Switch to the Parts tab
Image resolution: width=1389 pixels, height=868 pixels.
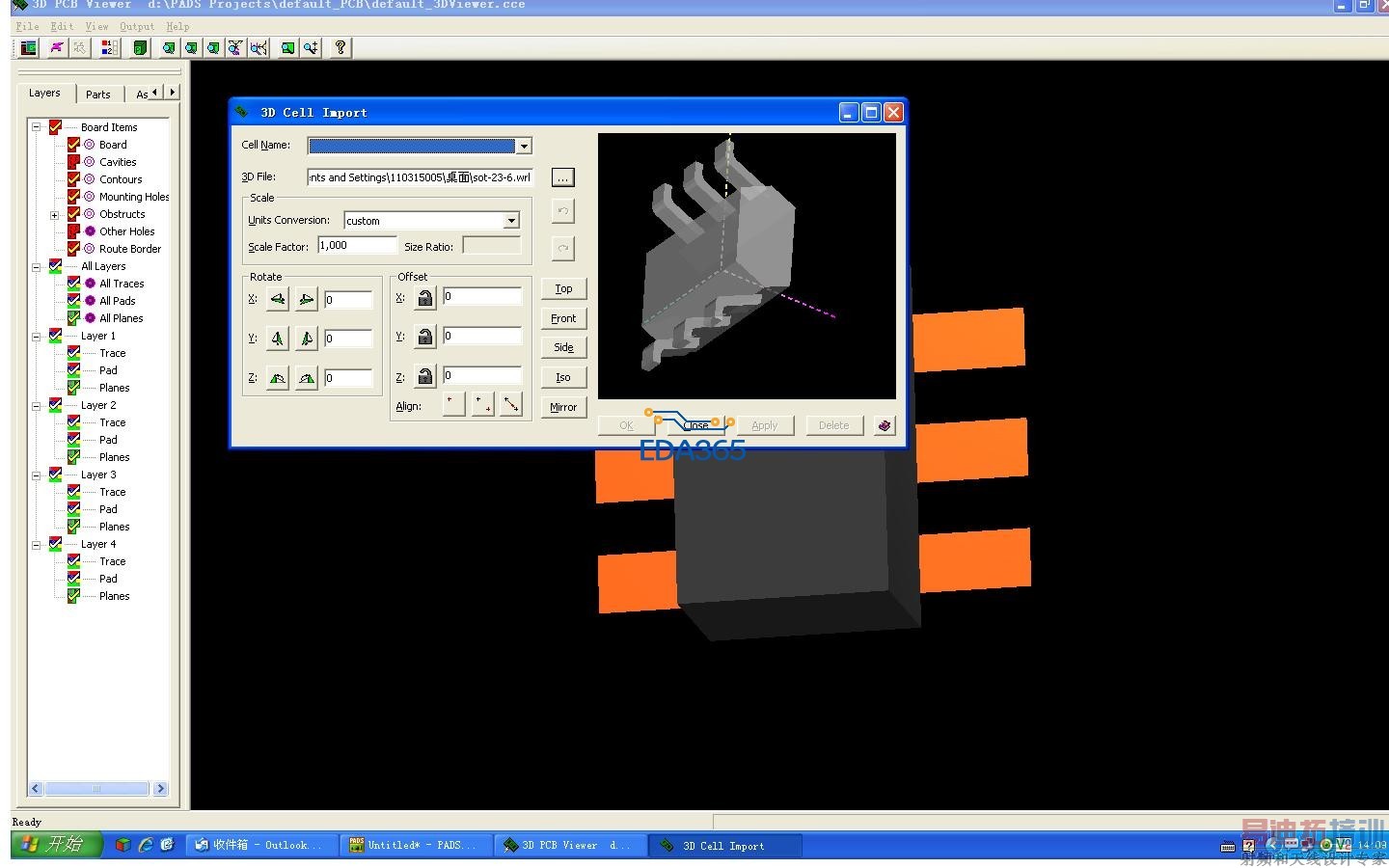pyautogui.click(x=98, y=95)
